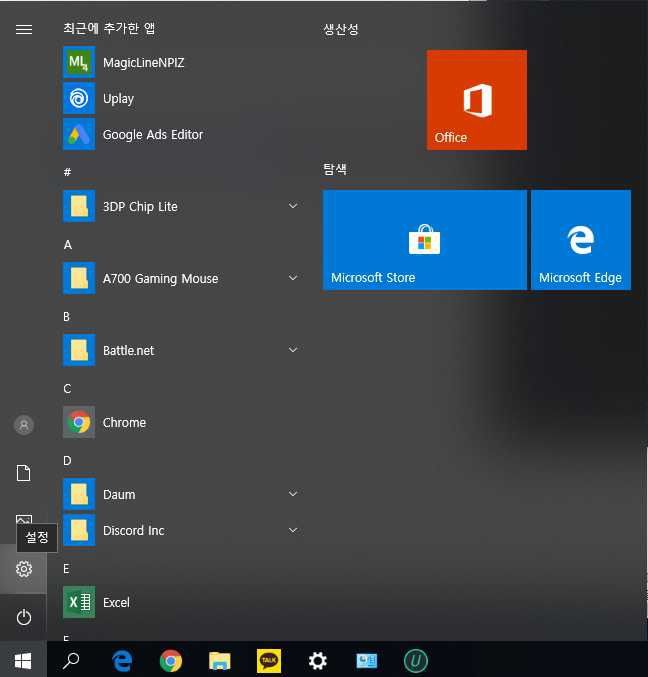Viewport: 648px width, 677px height.
Task: Click the A700 Gaming Mouse folder icon
Action: click(79, 278)
